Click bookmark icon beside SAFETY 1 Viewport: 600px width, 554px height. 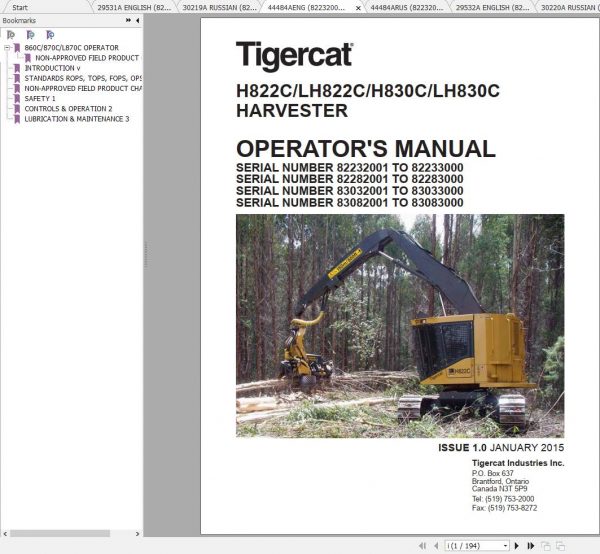17,99
